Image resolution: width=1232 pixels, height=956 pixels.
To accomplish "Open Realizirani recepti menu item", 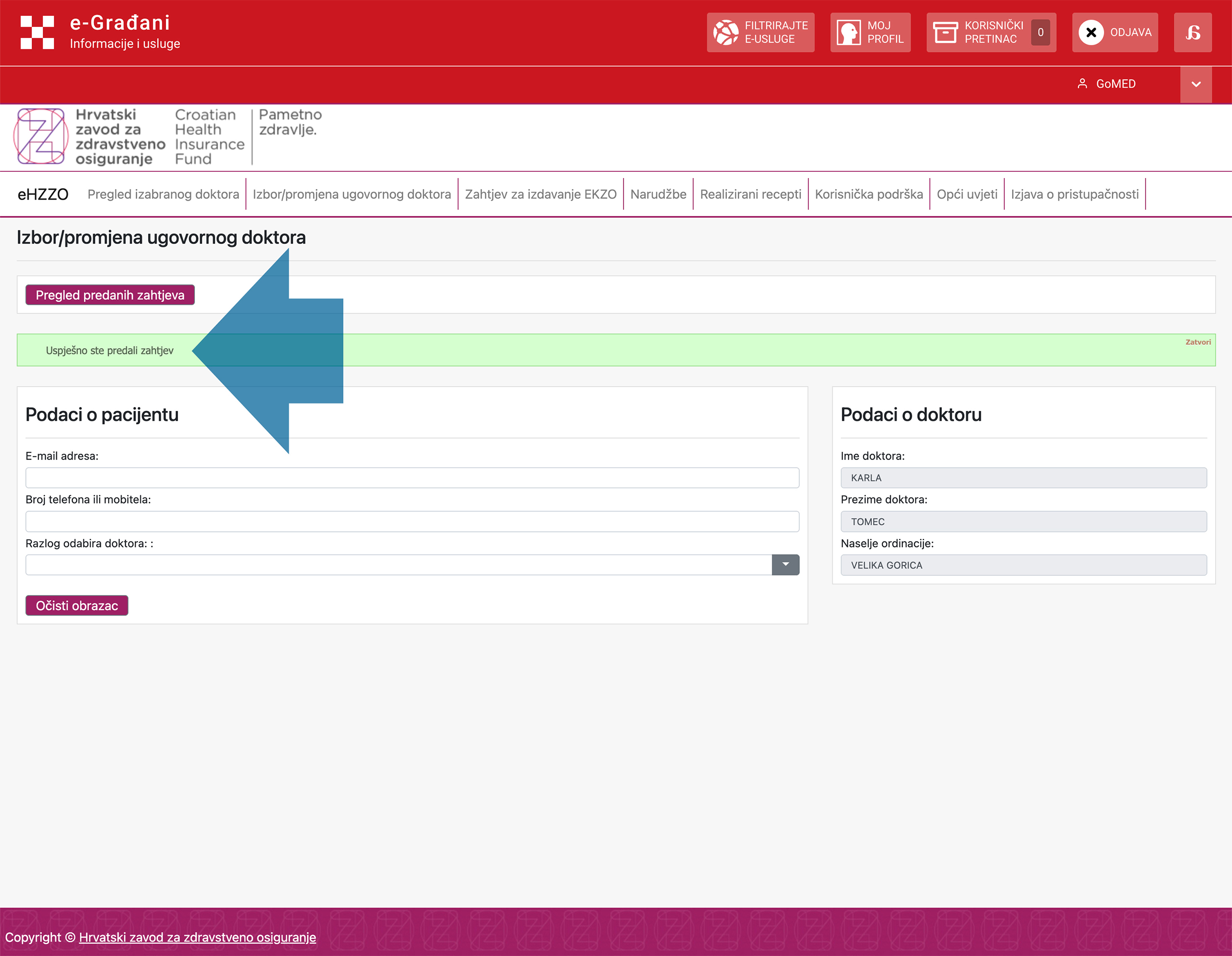I will [x=750, y=194].
